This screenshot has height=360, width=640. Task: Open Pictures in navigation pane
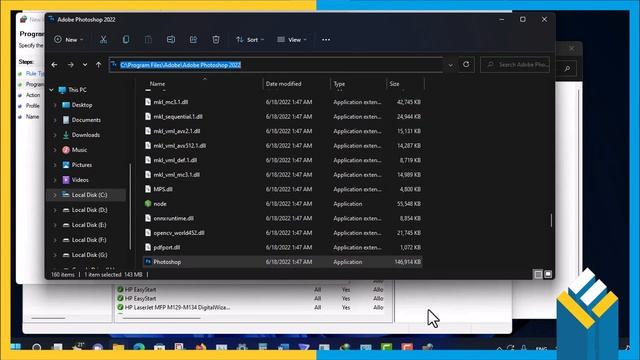(x=82, y=165)
